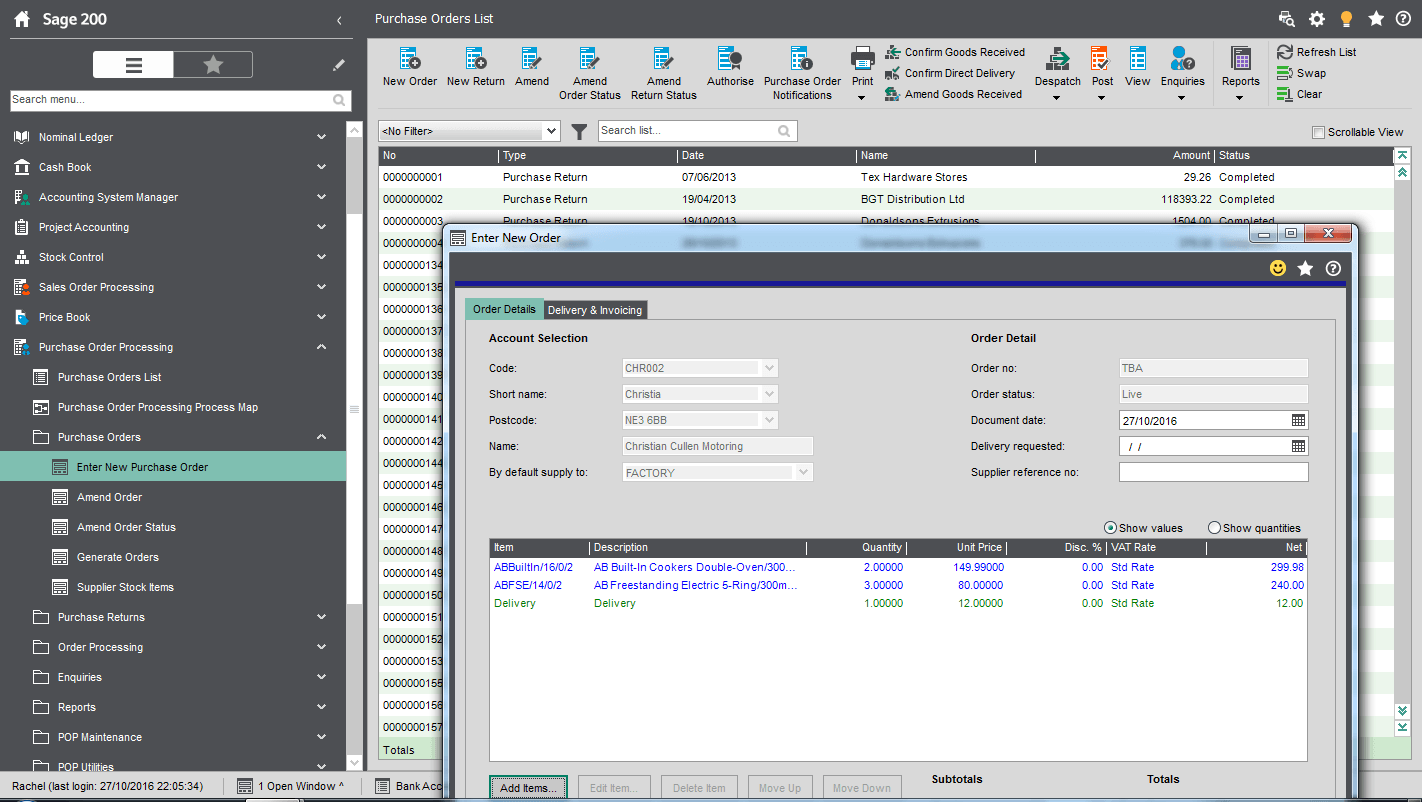
Task: Select the Show values radio button
Action: click(x=1110, y=528)
